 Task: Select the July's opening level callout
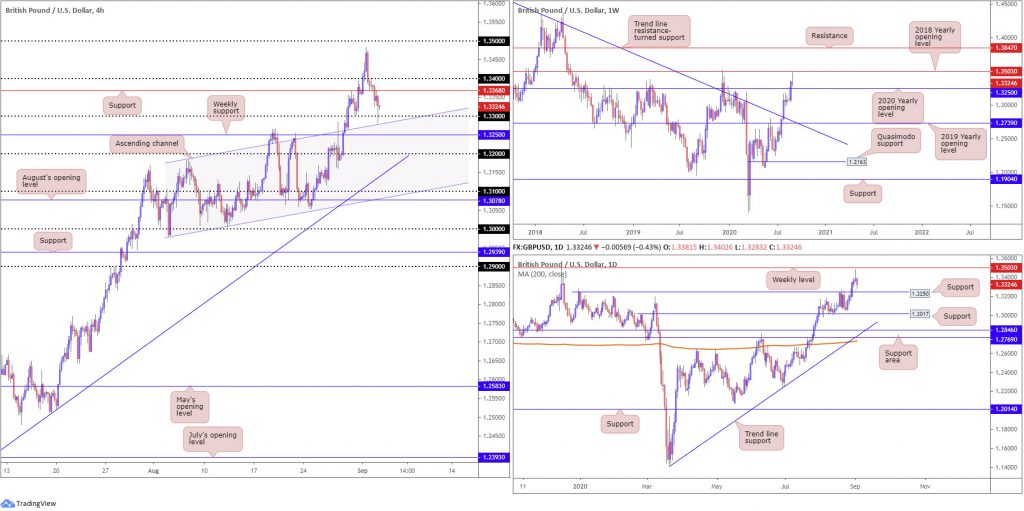point(212,439)
